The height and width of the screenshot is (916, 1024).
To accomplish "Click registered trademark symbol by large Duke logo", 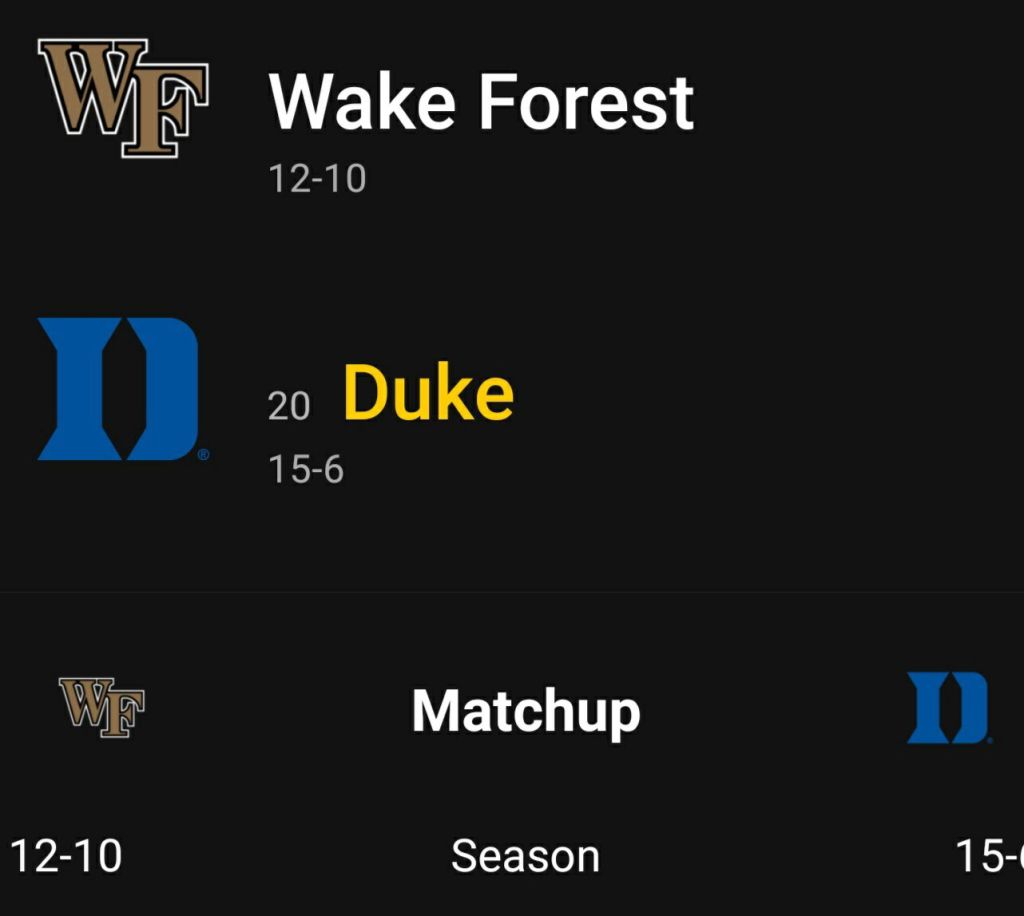I will click(203, 455).
